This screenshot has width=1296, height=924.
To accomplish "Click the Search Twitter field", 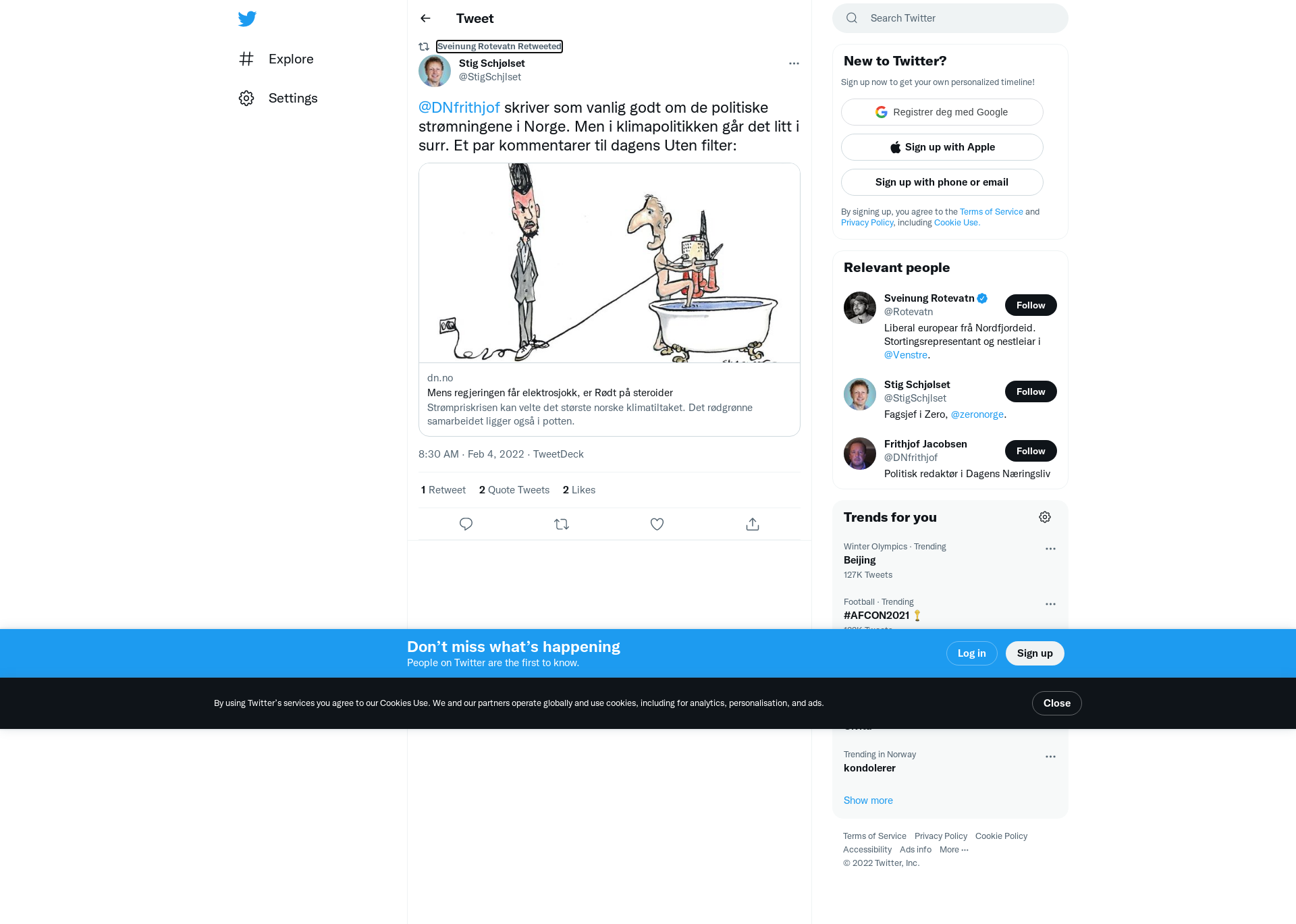I will tap(950, 18).
